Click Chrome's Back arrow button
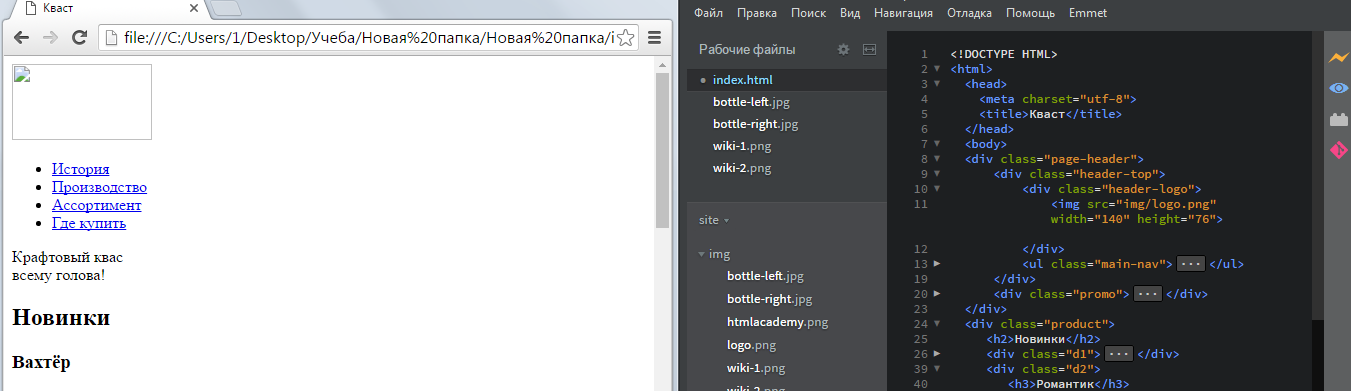This screenshot has width=1351, height=391. (x=21, y=38)
